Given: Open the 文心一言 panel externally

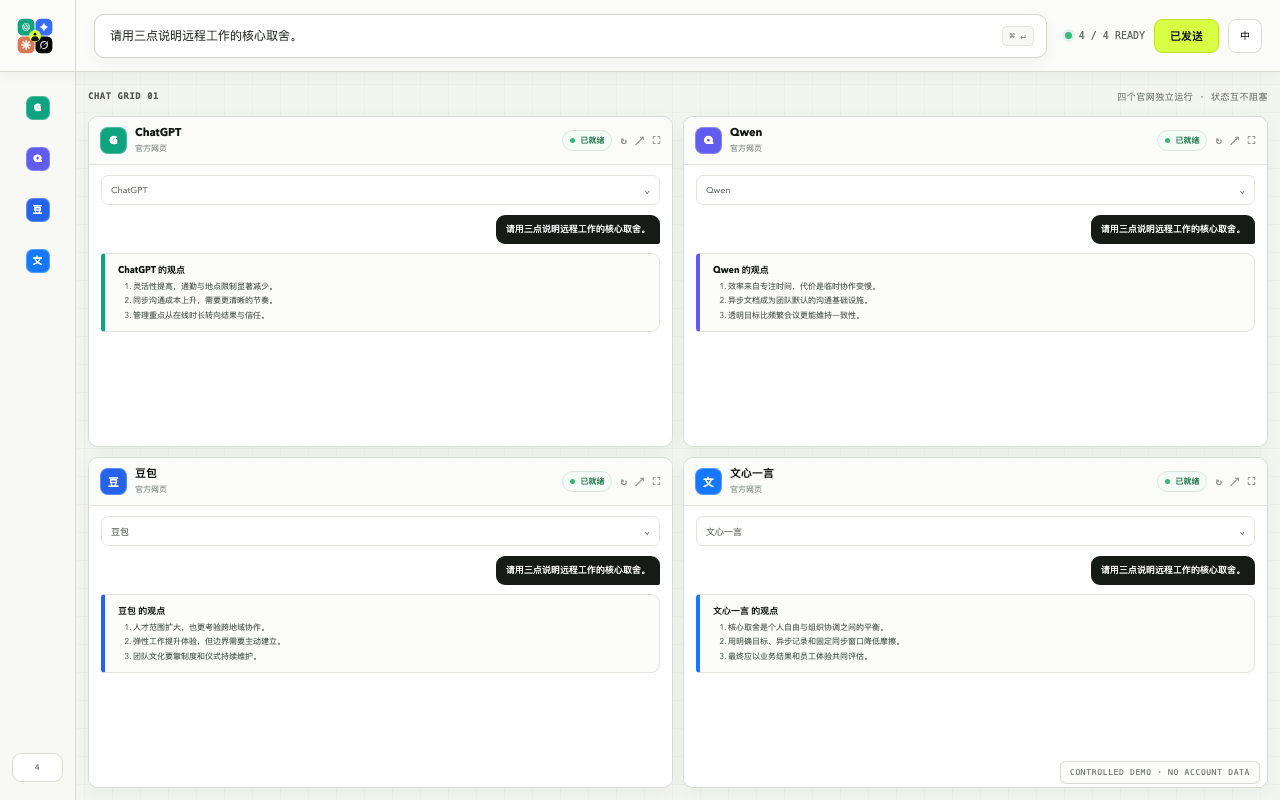Looking at the screenshot, I should point(1235,482).
